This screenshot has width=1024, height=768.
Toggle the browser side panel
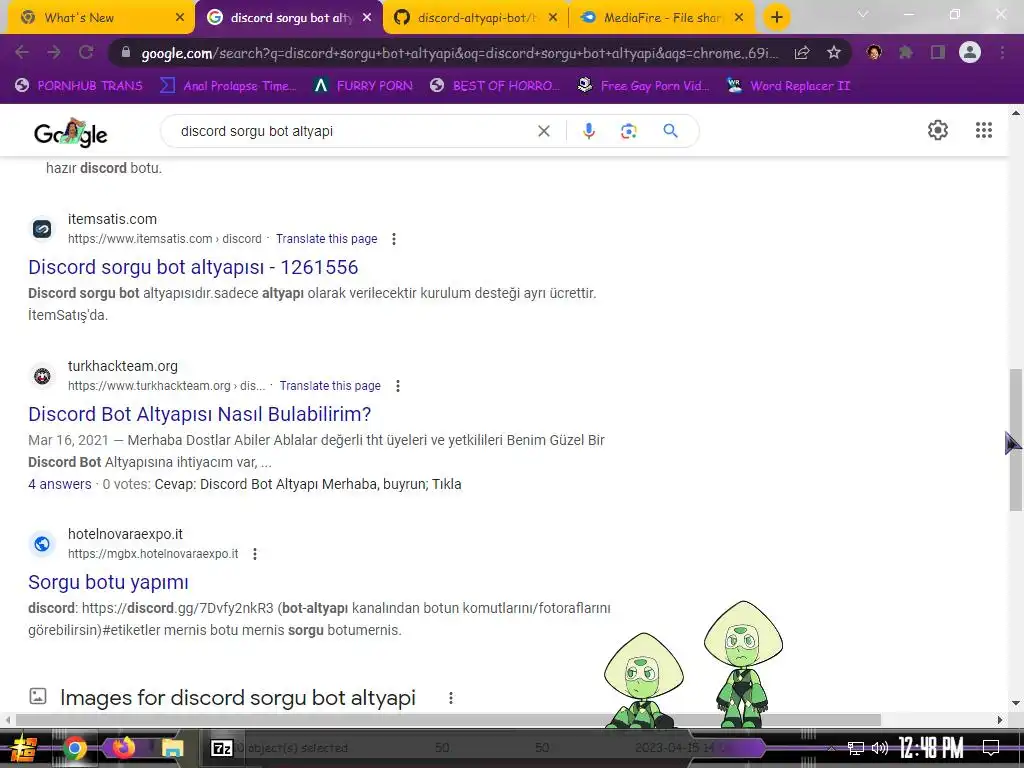(938, 52)
